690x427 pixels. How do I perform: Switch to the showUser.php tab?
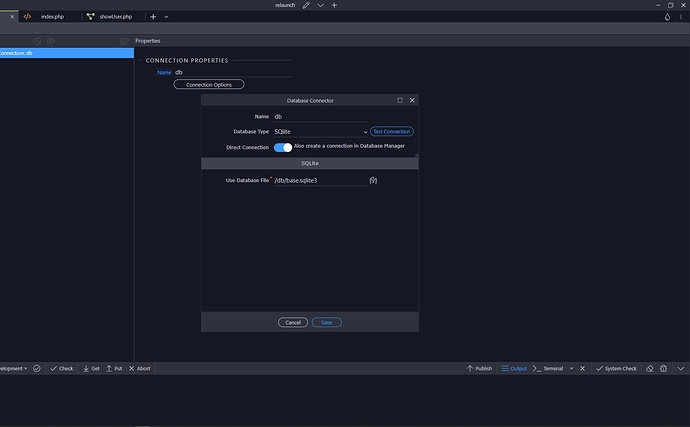[x=115, y=17]
